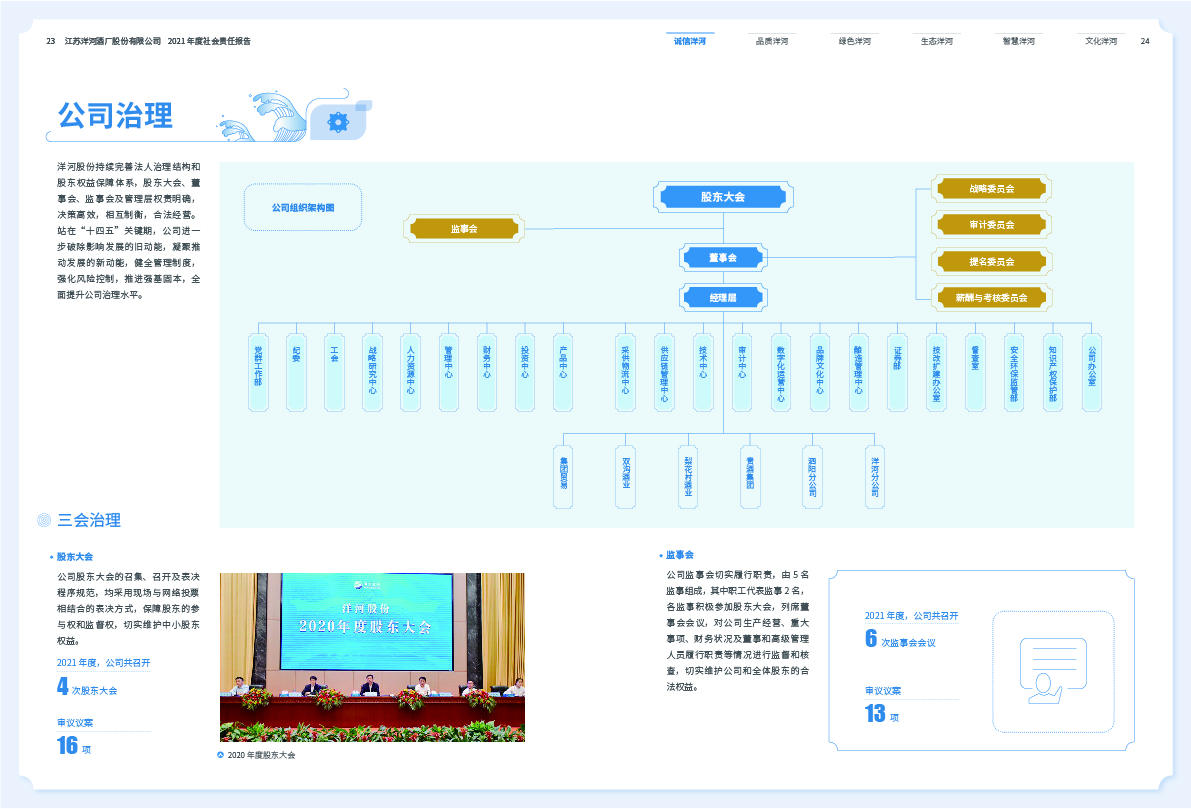Screen dimensions: 1191x809
Task: Click the 财务中心 department node
Action: [x=487, y=372]
